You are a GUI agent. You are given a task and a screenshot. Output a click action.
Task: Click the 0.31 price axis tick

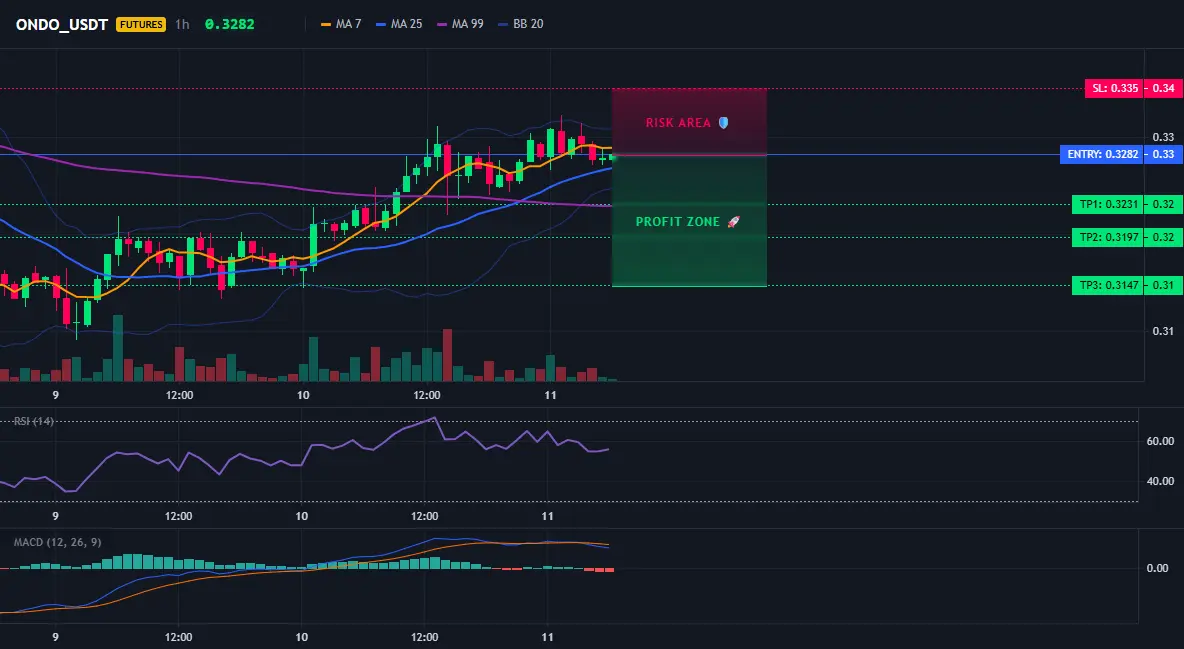click(x=1163, y=331)
